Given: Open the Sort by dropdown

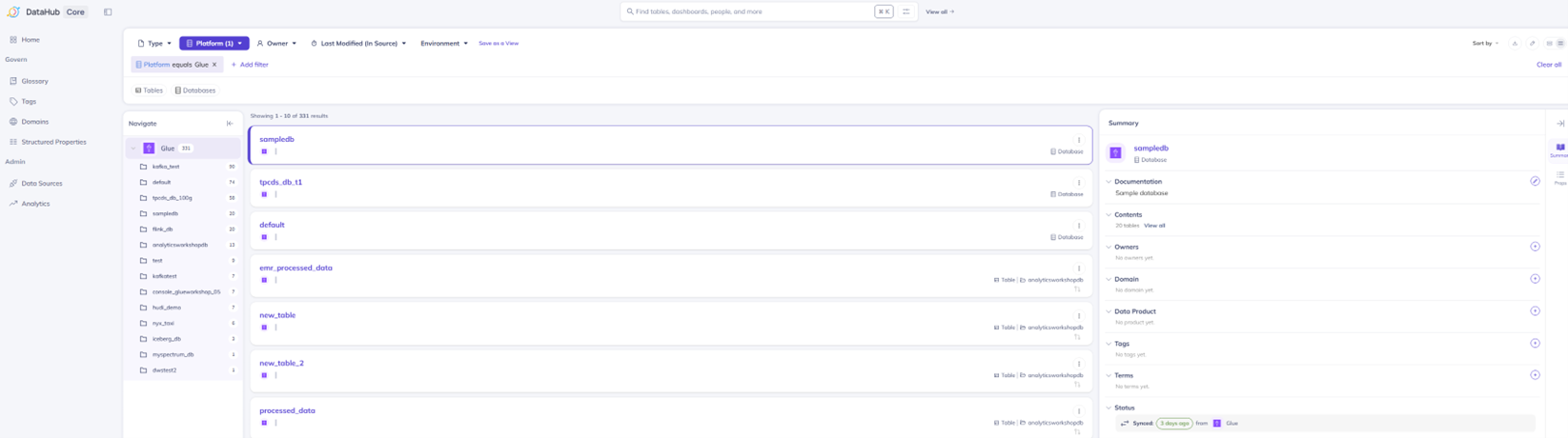Looking at the screenshot, I should [x=1484, y=43].
